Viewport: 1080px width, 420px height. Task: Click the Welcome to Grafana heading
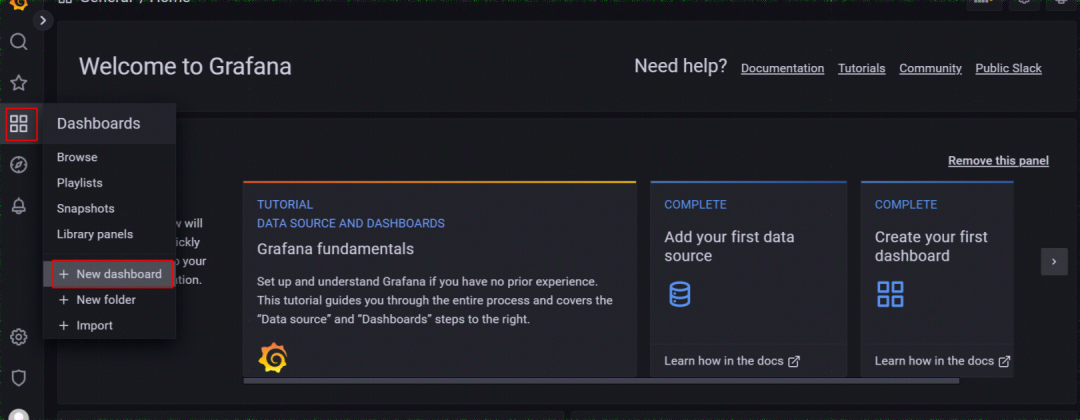click(185, 67)
